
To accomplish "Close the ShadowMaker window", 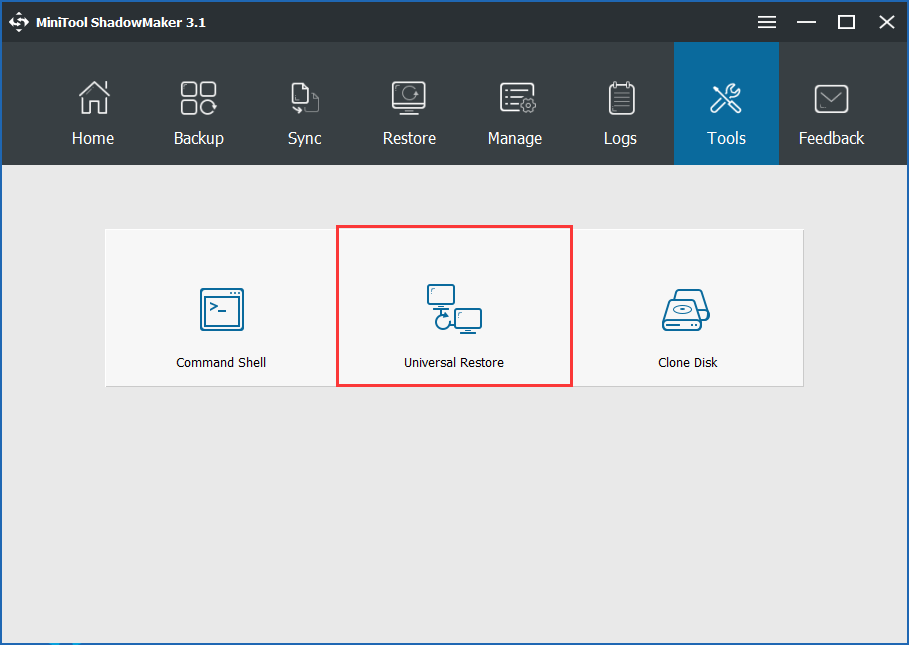I will [886, 22].
